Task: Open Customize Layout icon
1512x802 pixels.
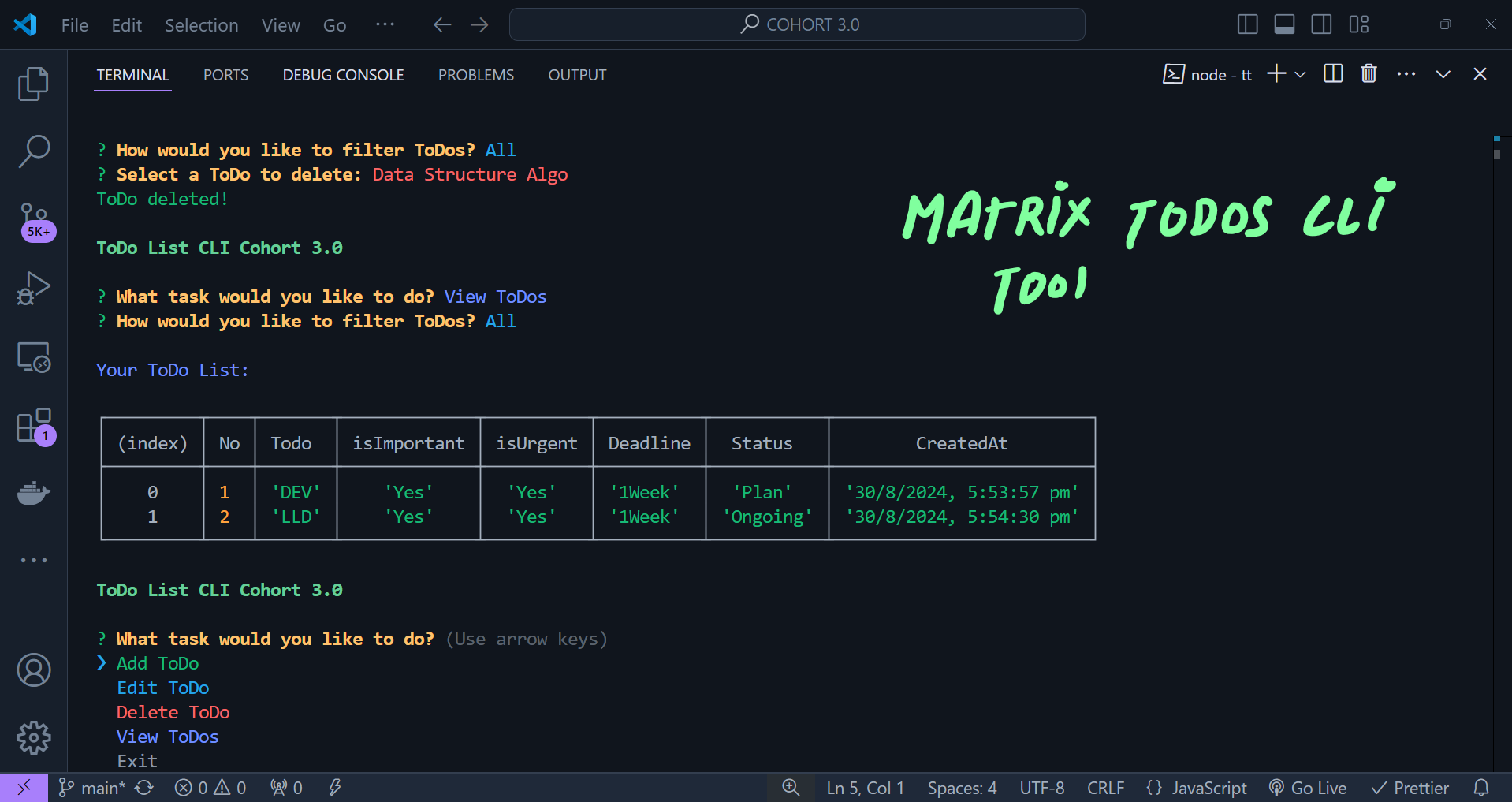Action: [x=1359, y=24]
